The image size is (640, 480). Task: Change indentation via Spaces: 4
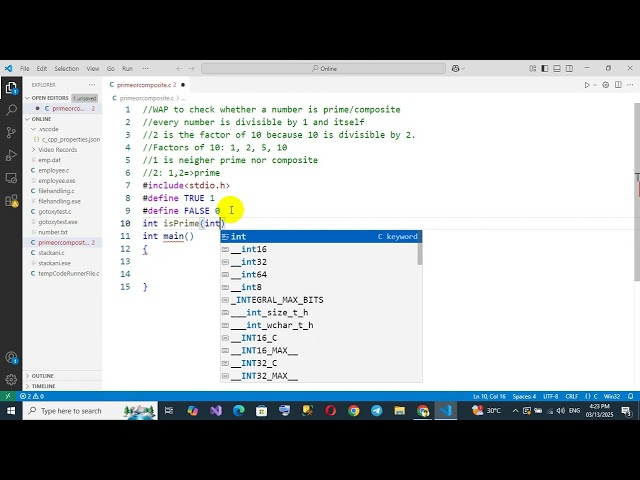pos(524,396)
